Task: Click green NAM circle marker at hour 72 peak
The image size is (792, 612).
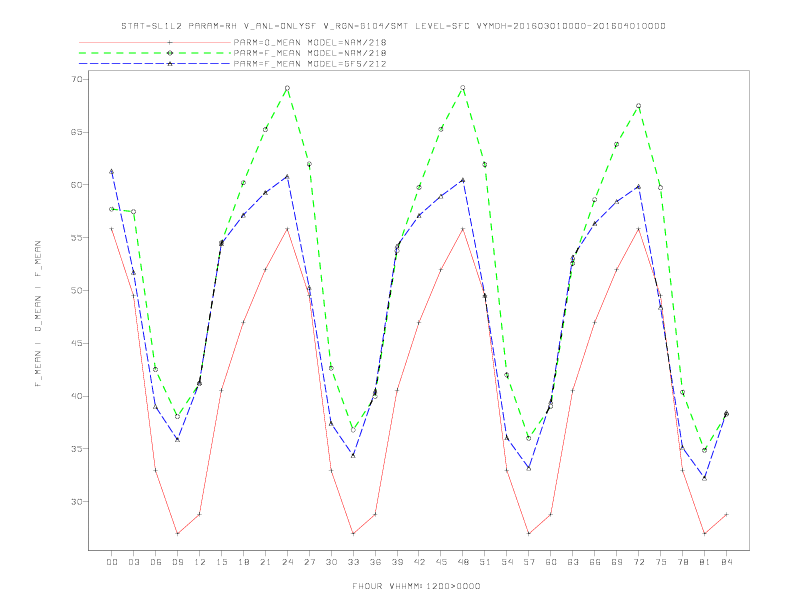Action: pos(638,106)
